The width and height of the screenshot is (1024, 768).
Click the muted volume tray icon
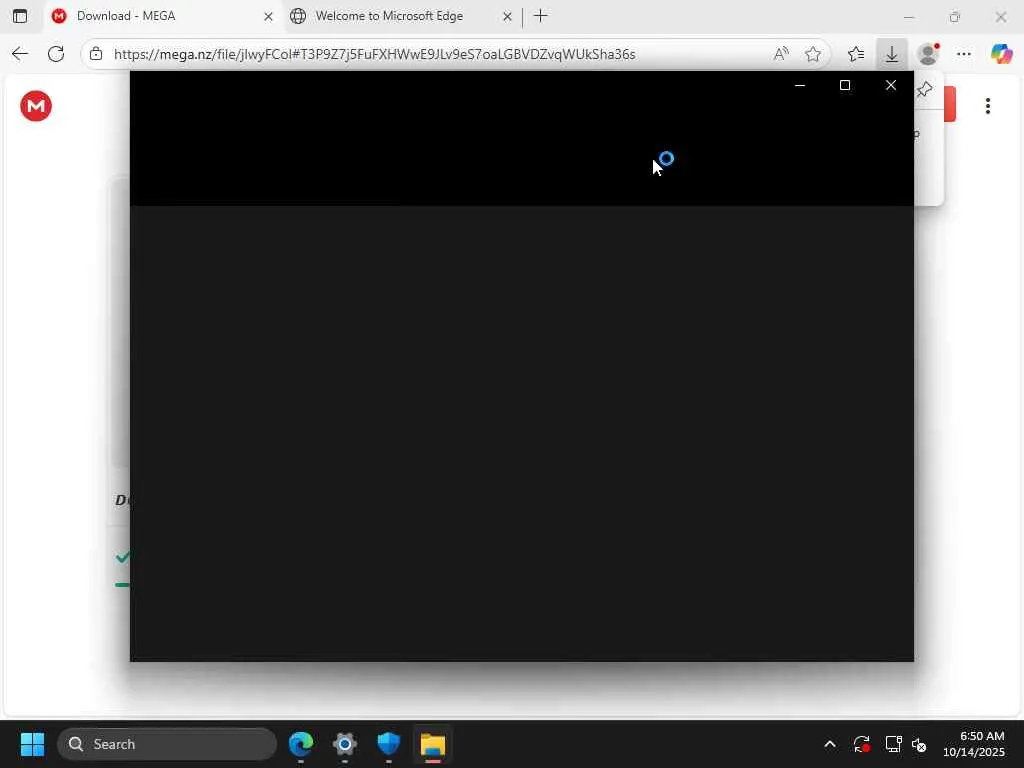919,744
